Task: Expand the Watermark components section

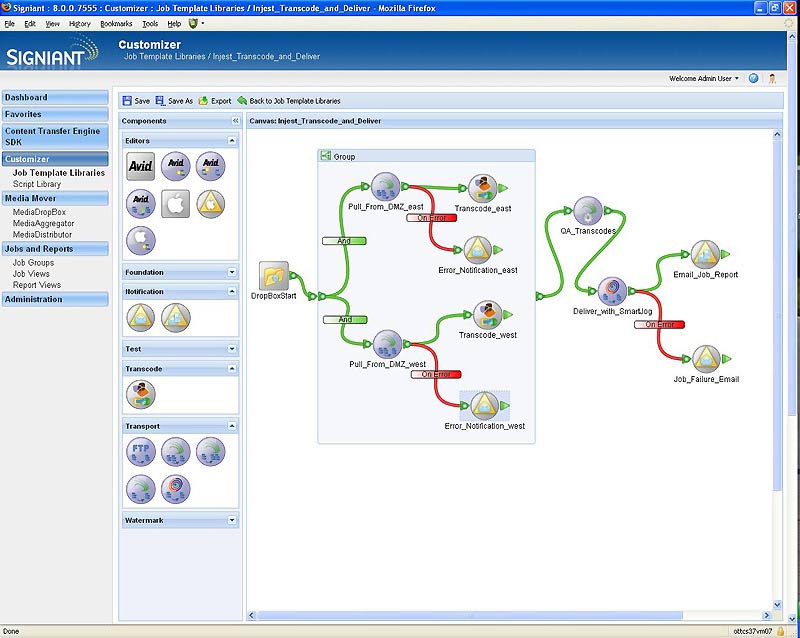Action: point(232,520)
